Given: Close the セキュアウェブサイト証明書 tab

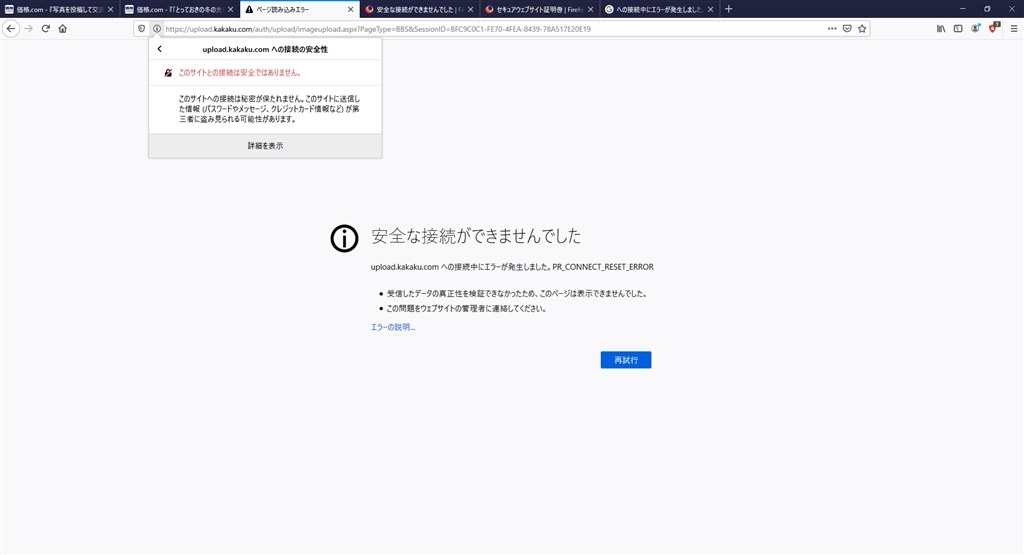Looking at the screenshot, I should point(590,9).
